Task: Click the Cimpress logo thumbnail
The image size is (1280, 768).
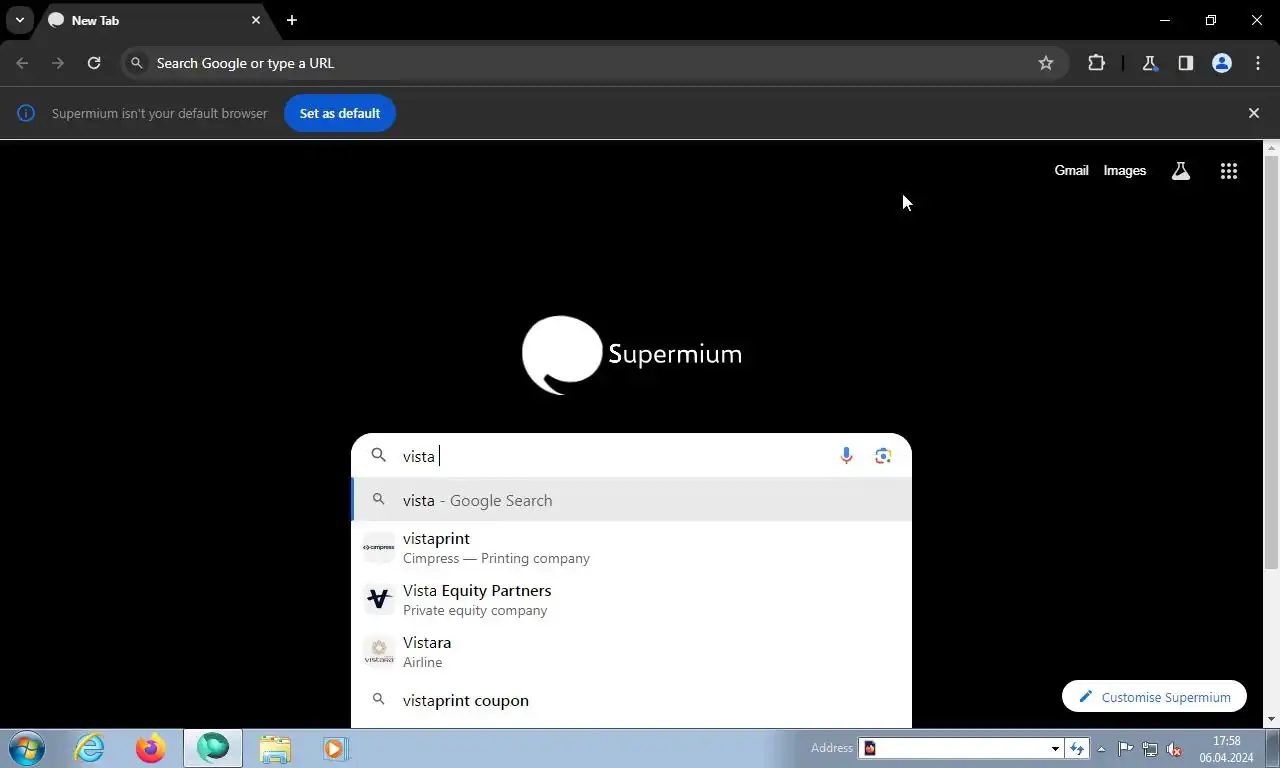Action: point(379,548)
